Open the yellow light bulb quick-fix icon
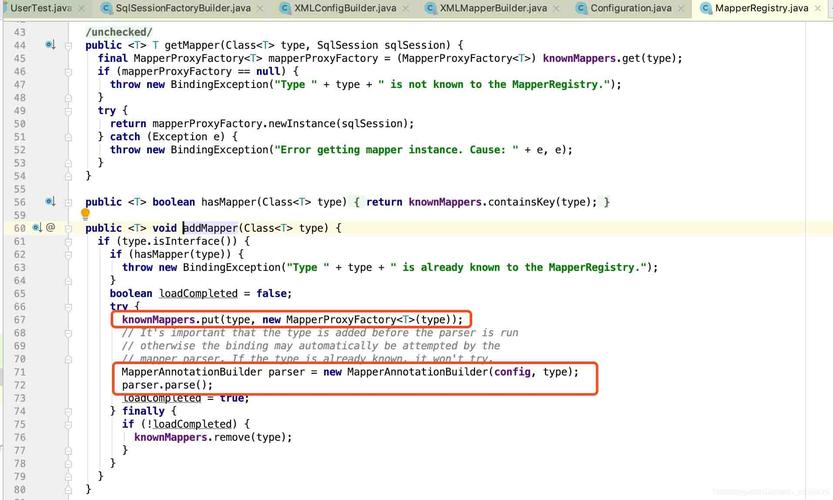The height and width of the screenshot is (500, 833). 85,214
